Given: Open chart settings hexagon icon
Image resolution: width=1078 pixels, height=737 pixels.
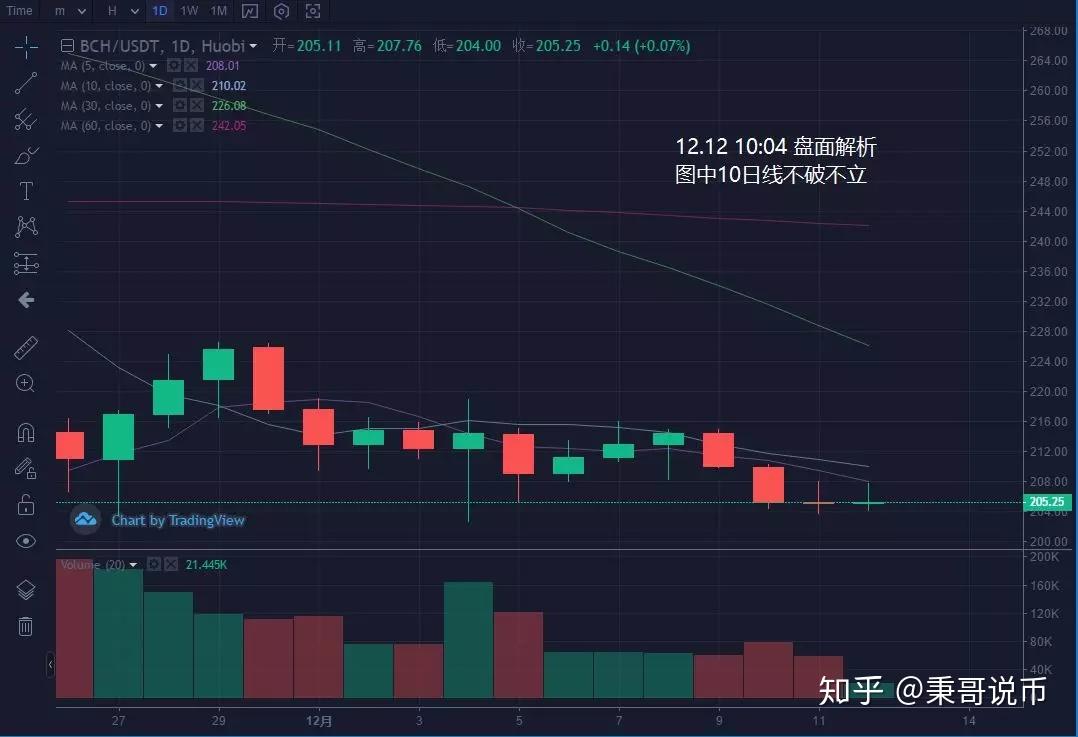Looking at the screenshot, I should point(281,11).
